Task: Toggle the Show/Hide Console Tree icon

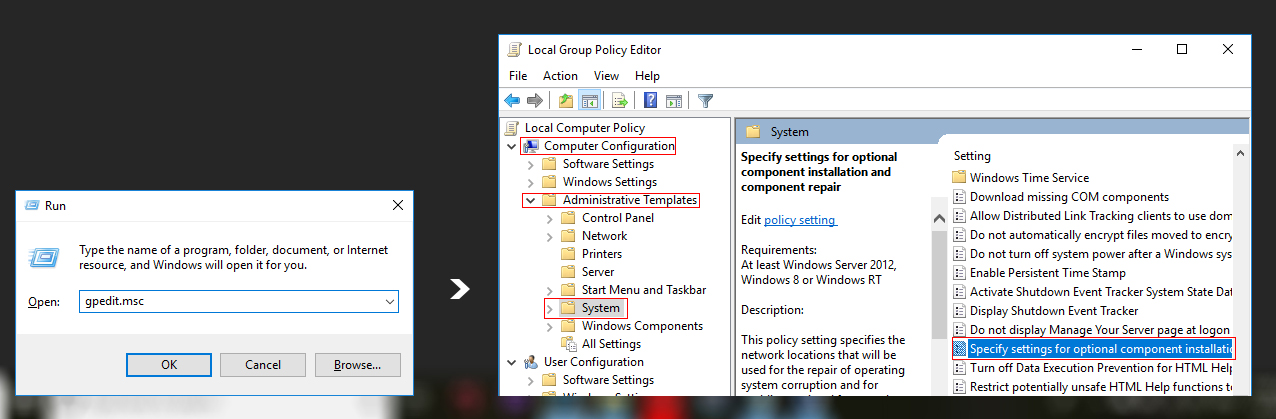Action: [x=590, y=100]
